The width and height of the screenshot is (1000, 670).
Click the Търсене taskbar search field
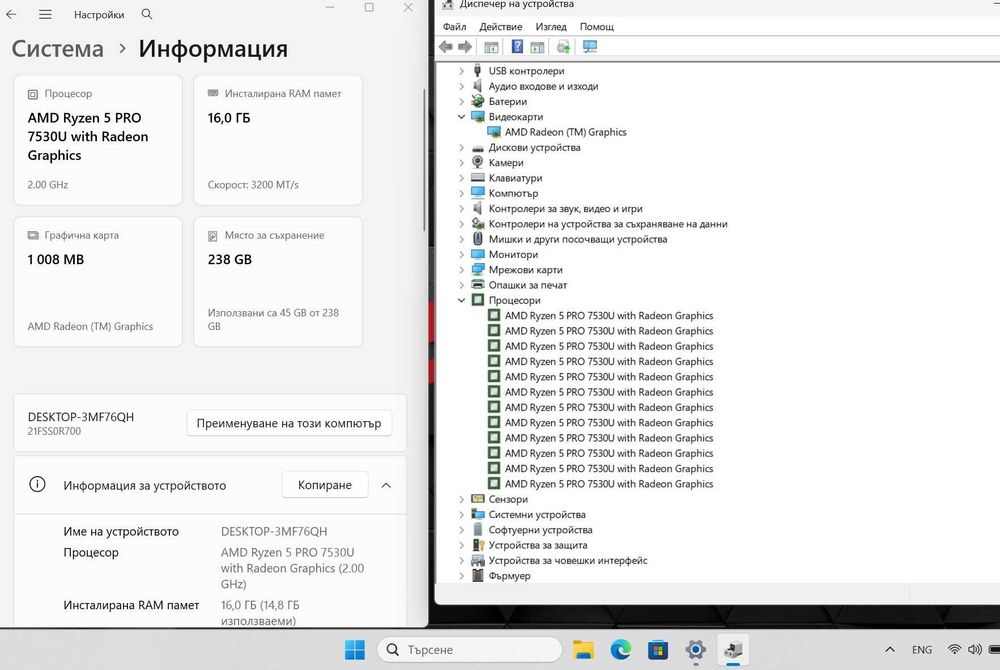(x=470, y=650)
